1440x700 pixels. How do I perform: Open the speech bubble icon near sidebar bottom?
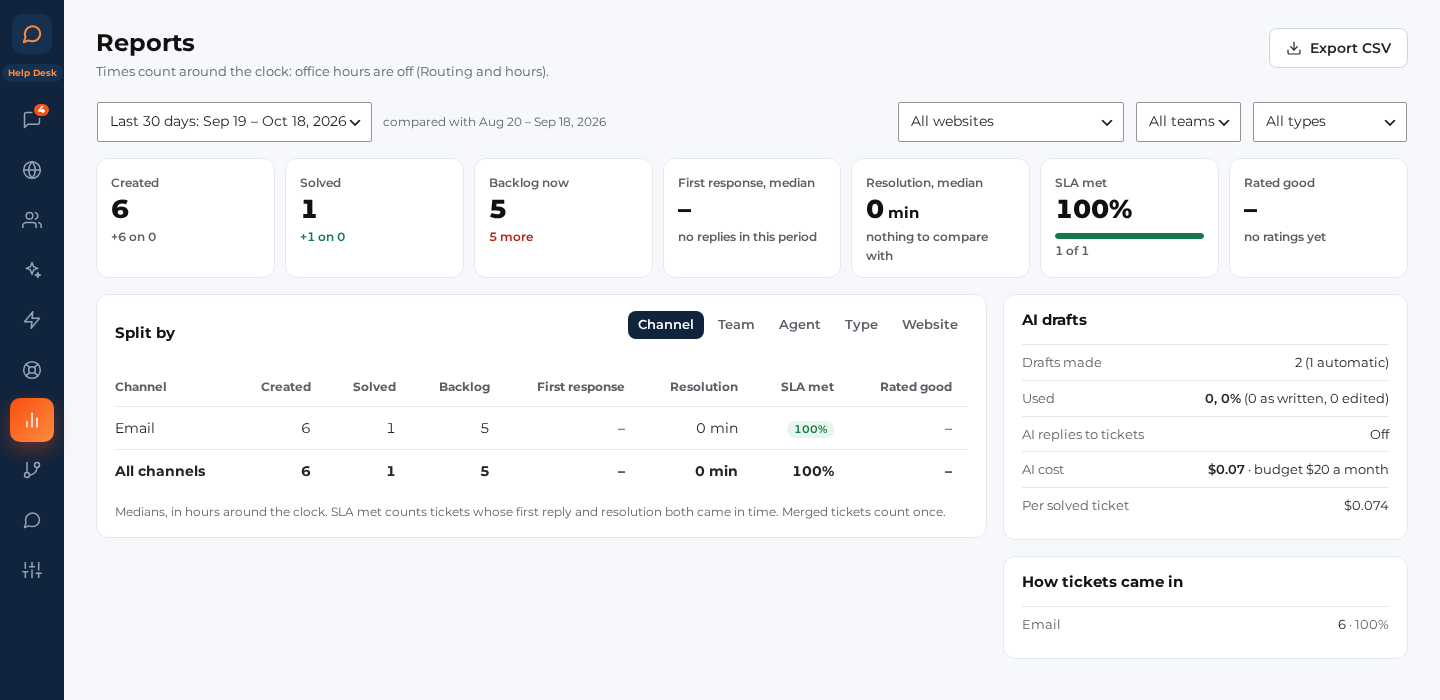[x=32, y=520]
